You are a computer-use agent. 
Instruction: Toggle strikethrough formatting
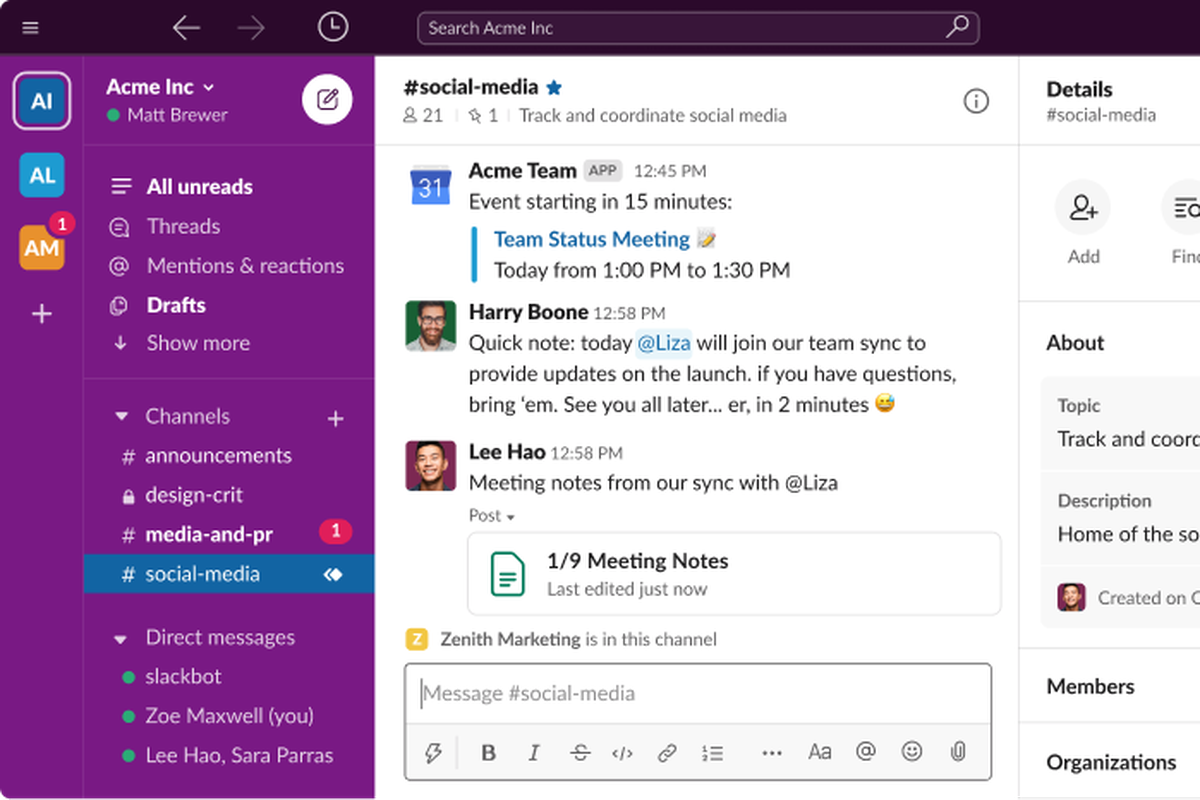pos(580,753)
